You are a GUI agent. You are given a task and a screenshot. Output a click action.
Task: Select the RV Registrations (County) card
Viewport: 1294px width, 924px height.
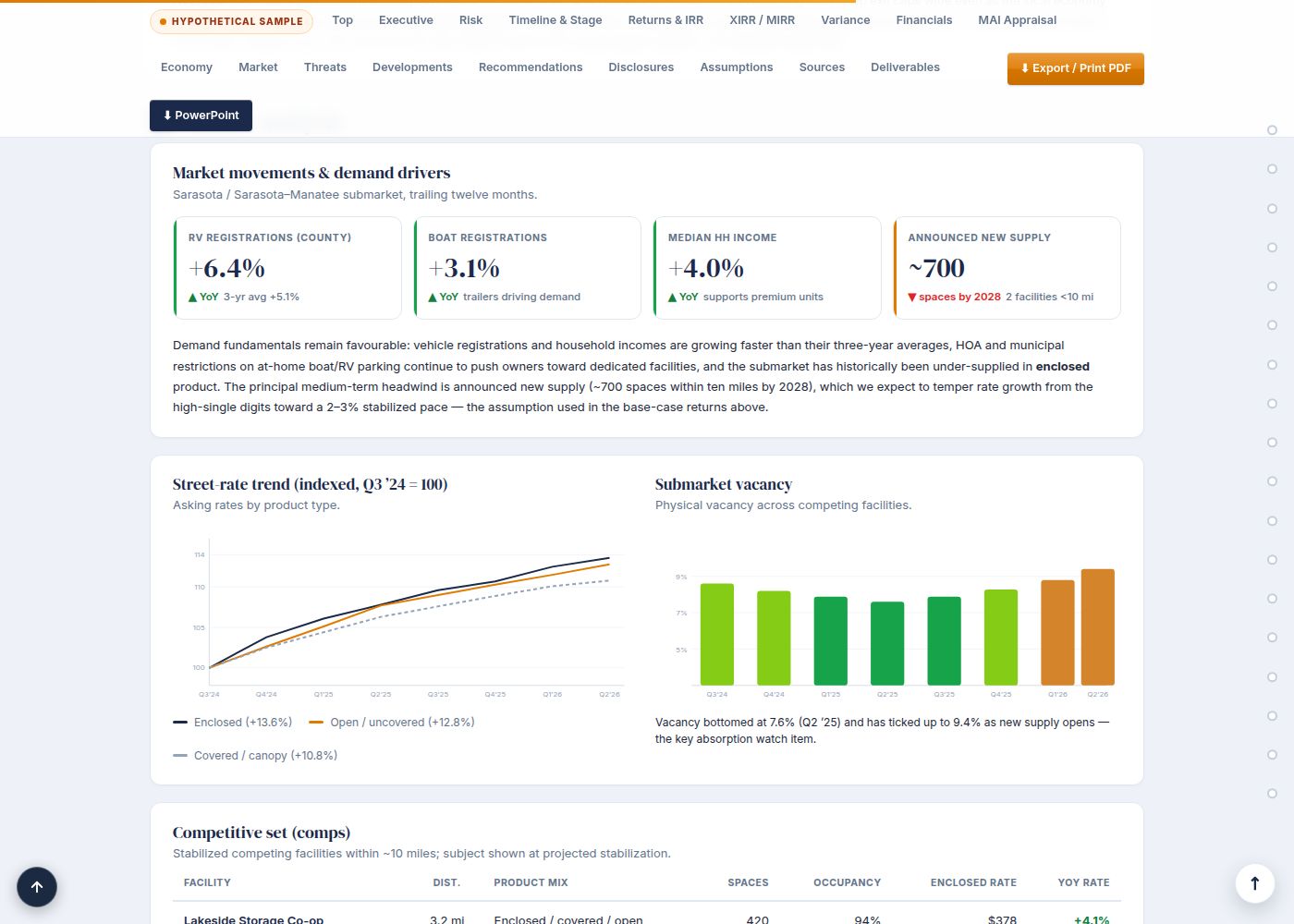tap(287, 268)
